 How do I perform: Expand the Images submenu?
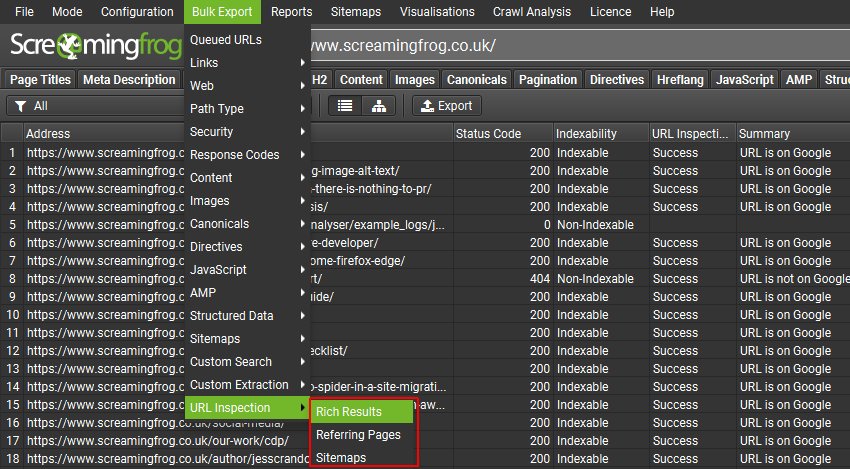click(x=247, y=201)
